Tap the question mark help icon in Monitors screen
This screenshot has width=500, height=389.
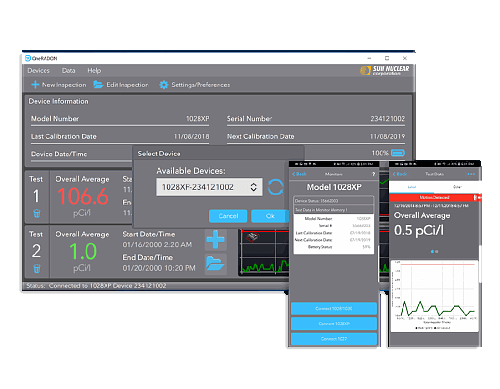pyautogui.click(x=373, y=174)
